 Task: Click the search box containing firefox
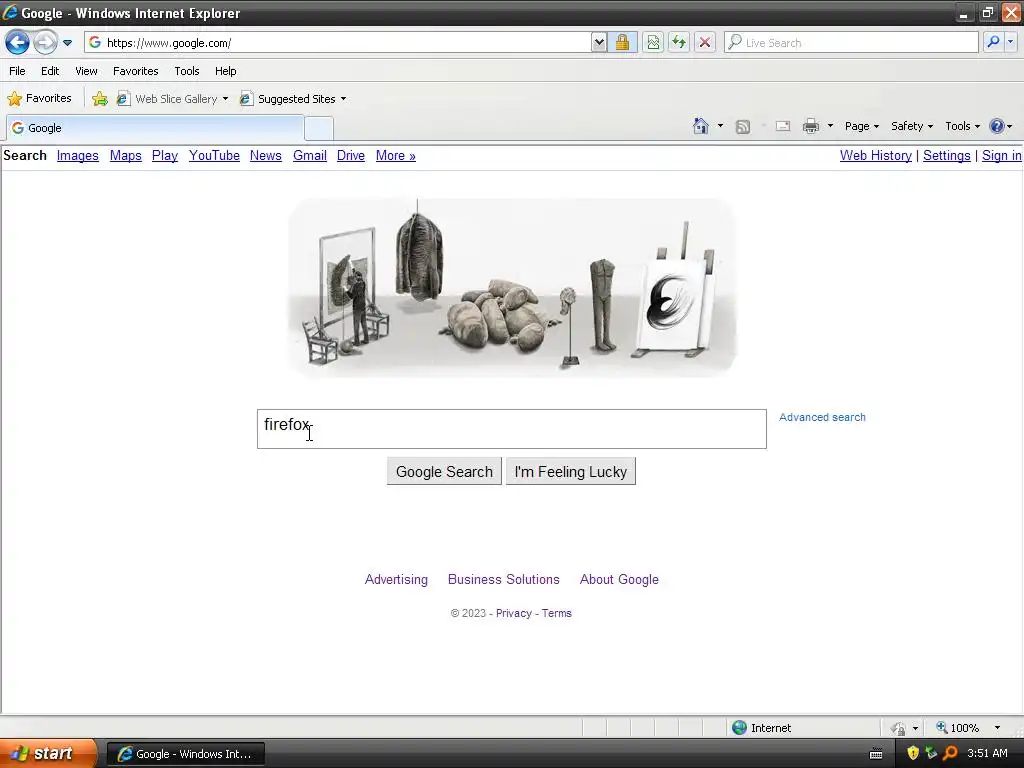tap(512, 429)
